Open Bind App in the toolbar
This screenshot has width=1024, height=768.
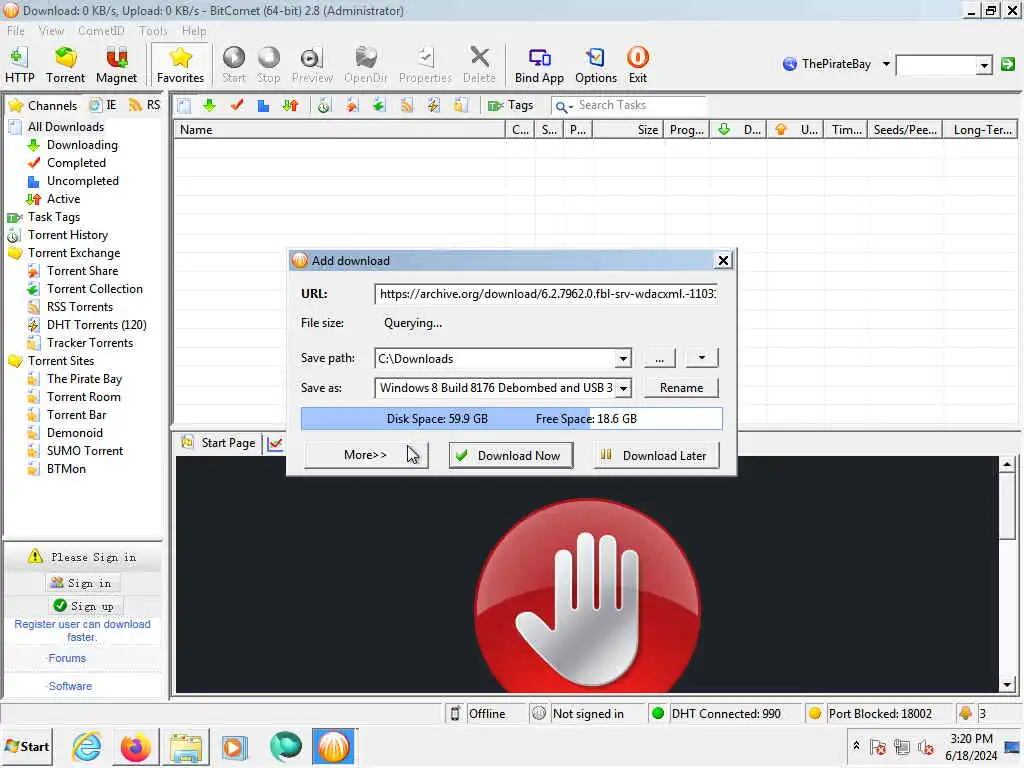539,65
